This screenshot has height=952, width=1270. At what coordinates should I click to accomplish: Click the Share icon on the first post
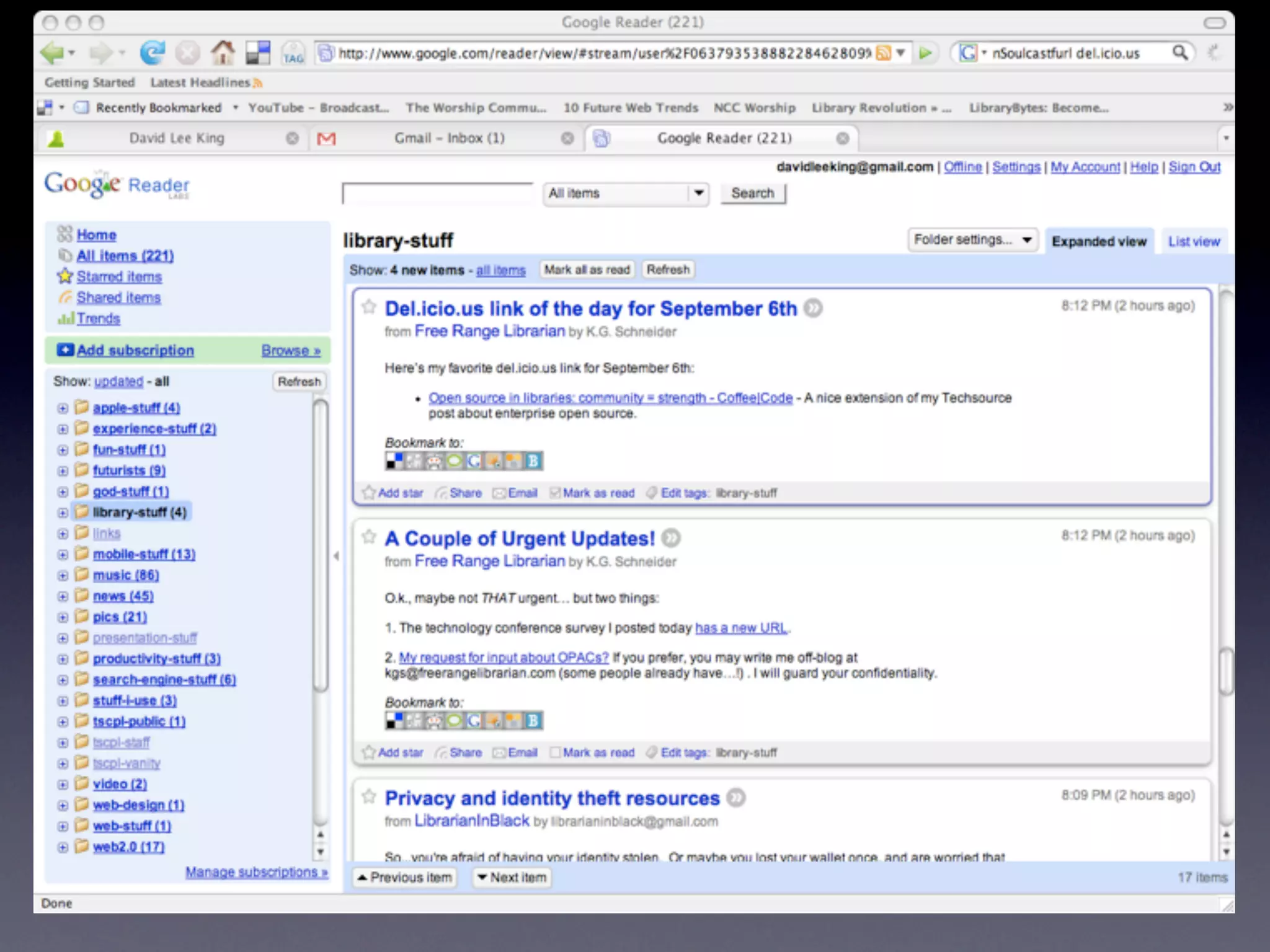click(441, 493)
